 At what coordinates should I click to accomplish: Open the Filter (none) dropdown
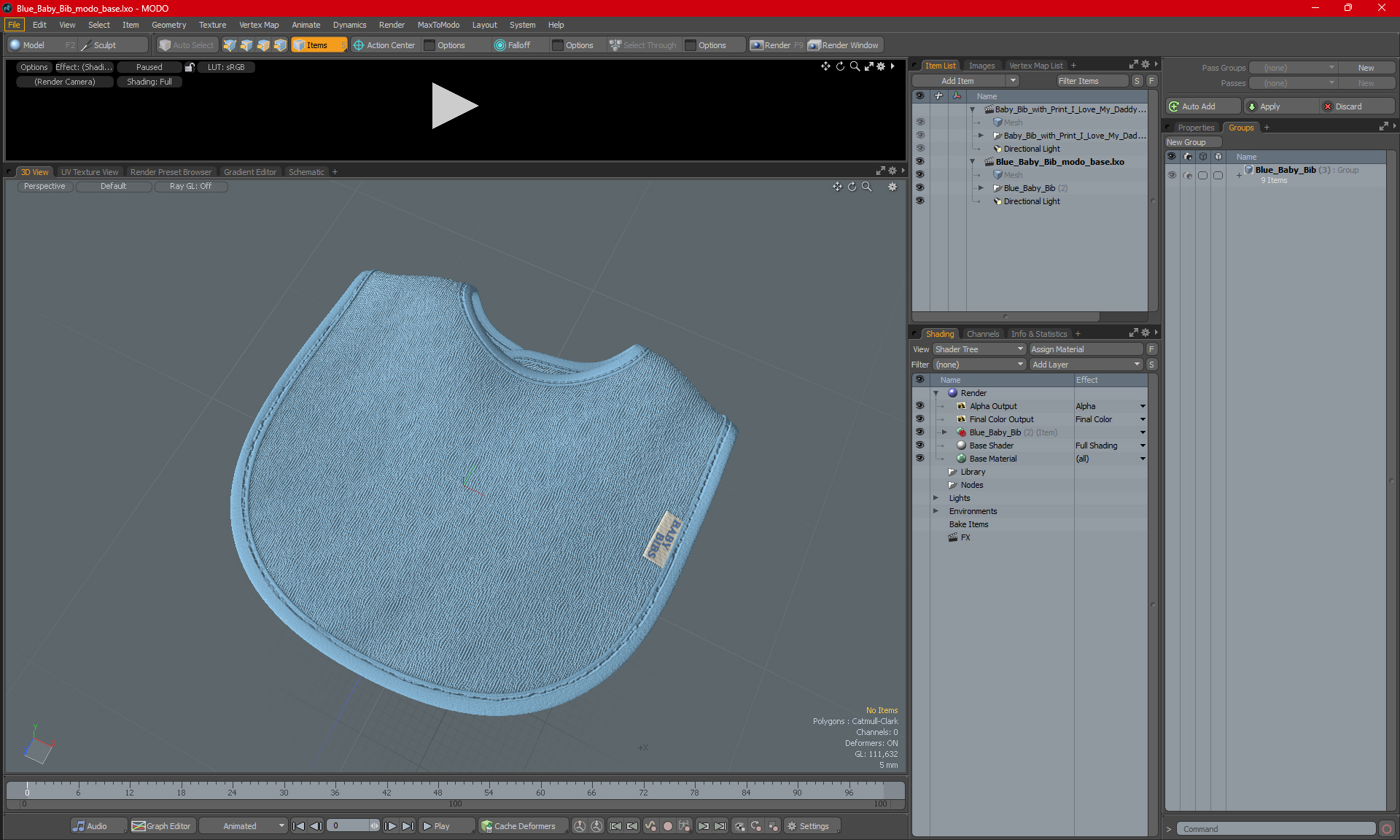point(979,365)
